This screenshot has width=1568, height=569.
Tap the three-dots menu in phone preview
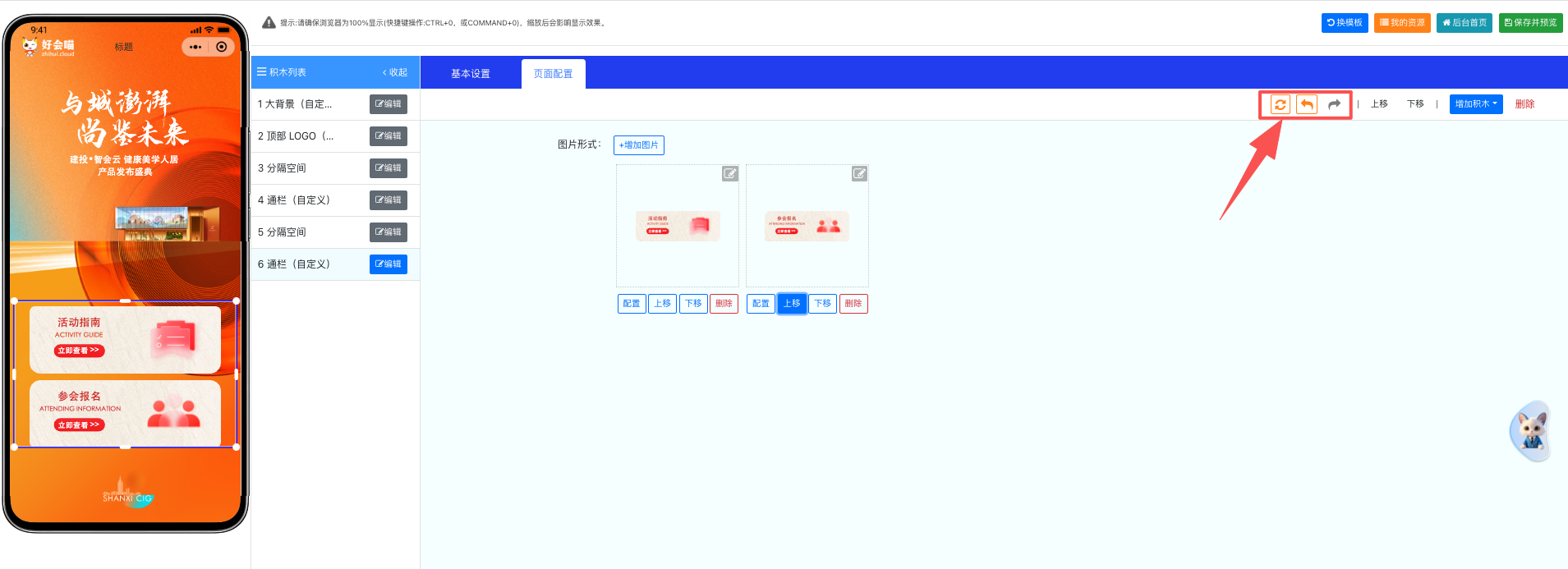point(195,47)
